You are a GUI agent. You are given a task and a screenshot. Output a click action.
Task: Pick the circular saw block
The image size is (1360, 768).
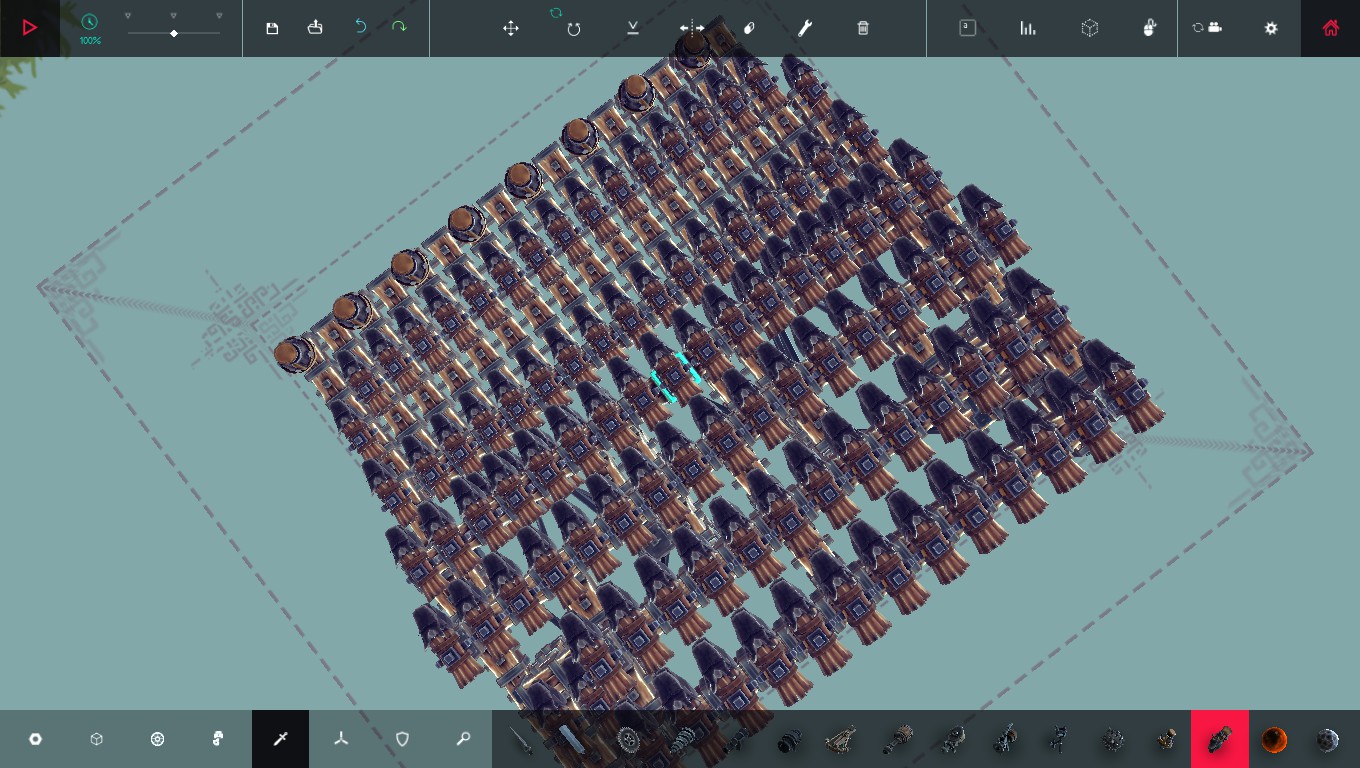pyautogui.click(x=628, y=740)
